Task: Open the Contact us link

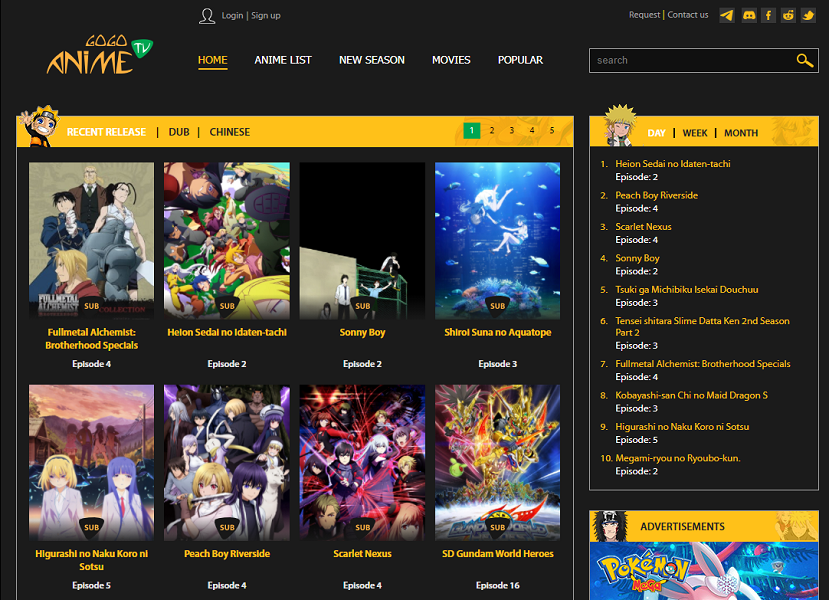Action: [x=688, y=15]
